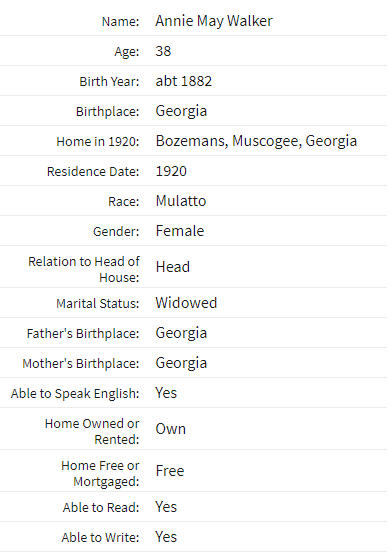Click Mother's Birthplace value Georgia
This screenshot has height=552, width=391.
181,363
